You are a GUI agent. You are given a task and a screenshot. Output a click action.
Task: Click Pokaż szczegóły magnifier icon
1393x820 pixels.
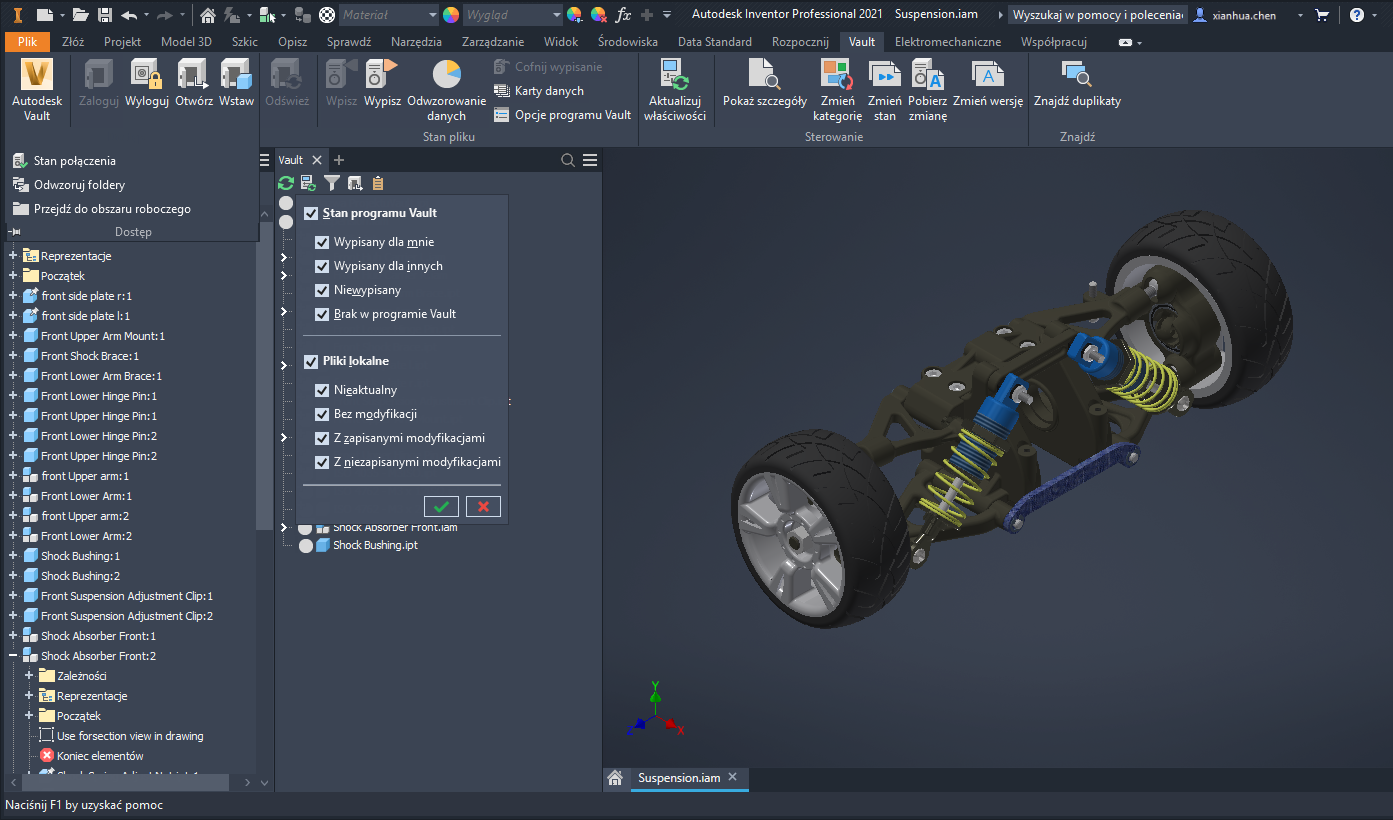[x=765, y=84]
